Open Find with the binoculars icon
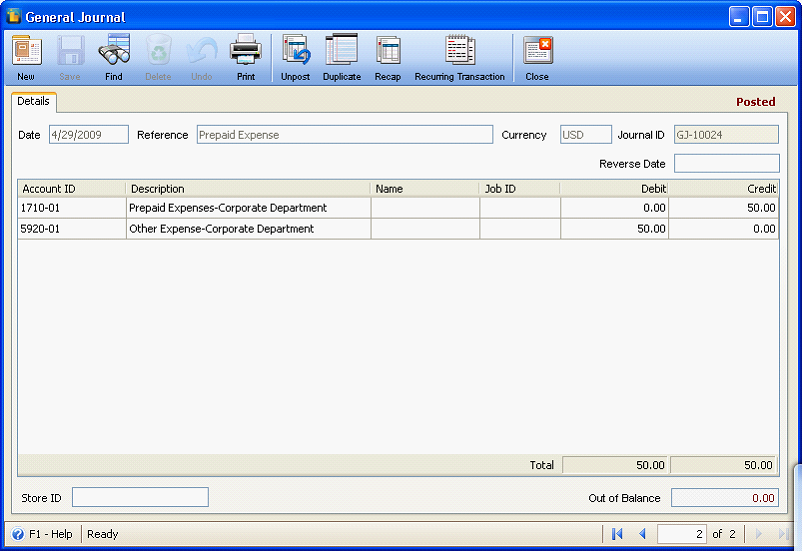The width and height of the screenshot is (803, 552). click(x=114, y=50)
